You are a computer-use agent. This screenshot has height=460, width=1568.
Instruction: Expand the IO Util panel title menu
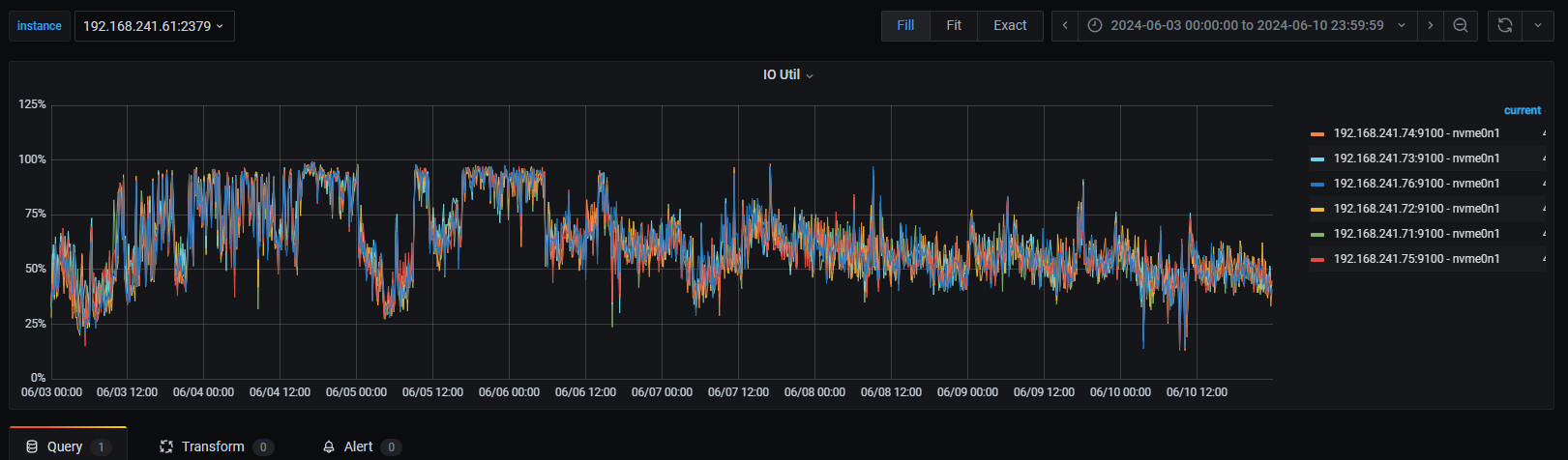[x=787, y=75]
